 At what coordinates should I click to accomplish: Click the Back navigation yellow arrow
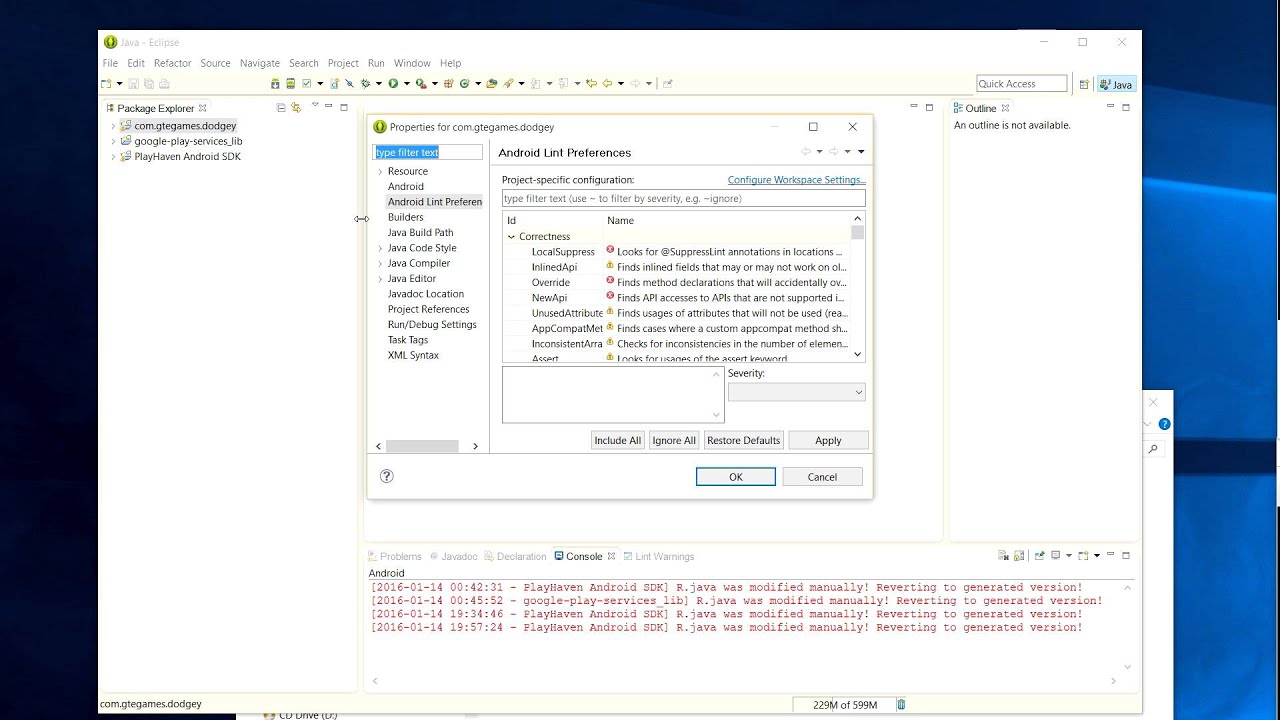point(607,84)
